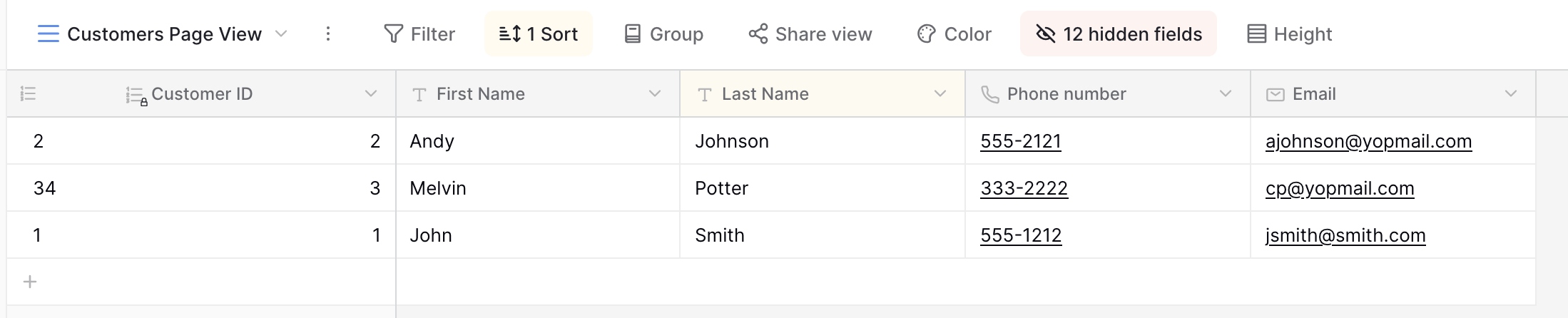This screenshot has width=1568, height=318.
Task: Open the three-dot view options menu
Action: [x=328, y=34]
